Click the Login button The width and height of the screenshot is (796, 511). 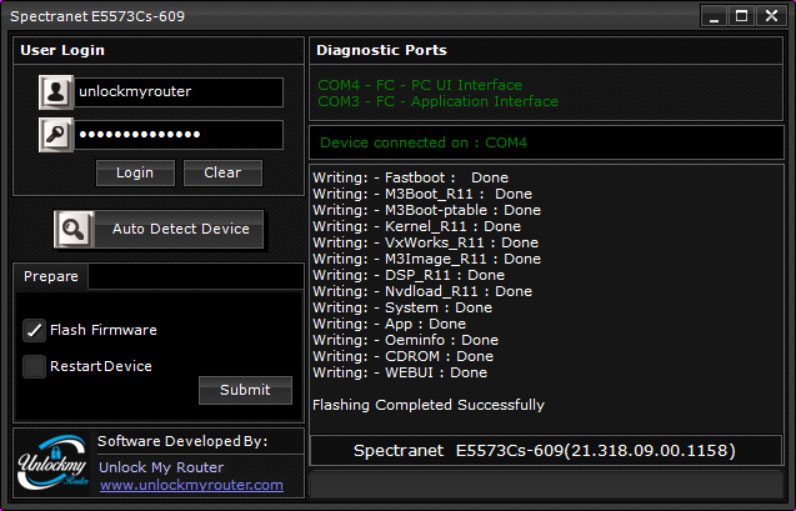[135, 173]
